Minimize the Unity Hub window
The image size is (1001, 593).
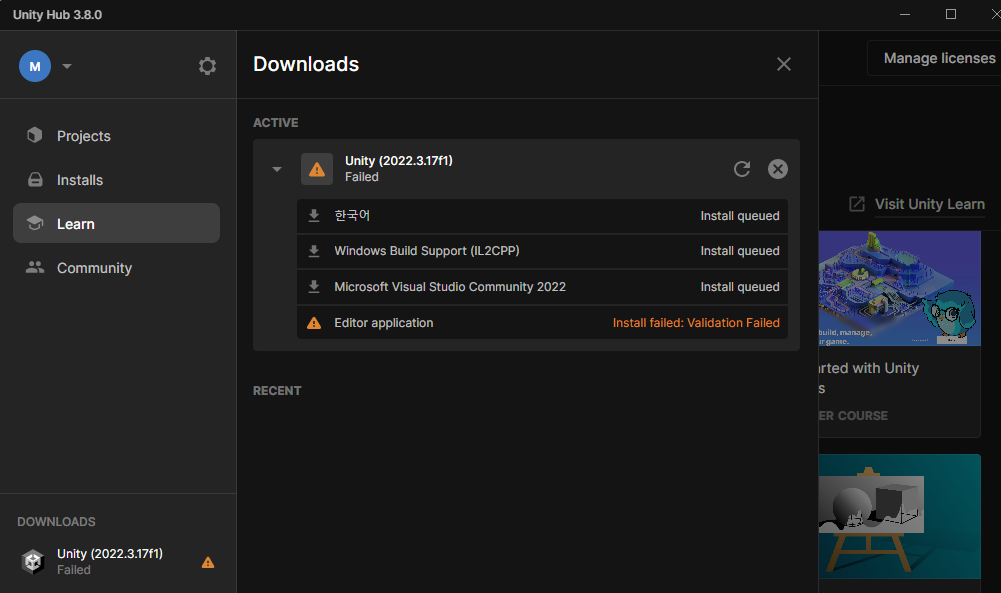[x=905, y=14]
